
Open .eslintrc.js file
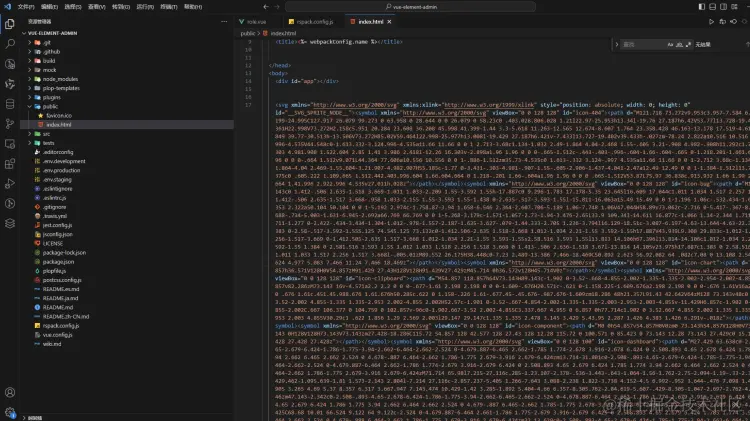point(127,198)
